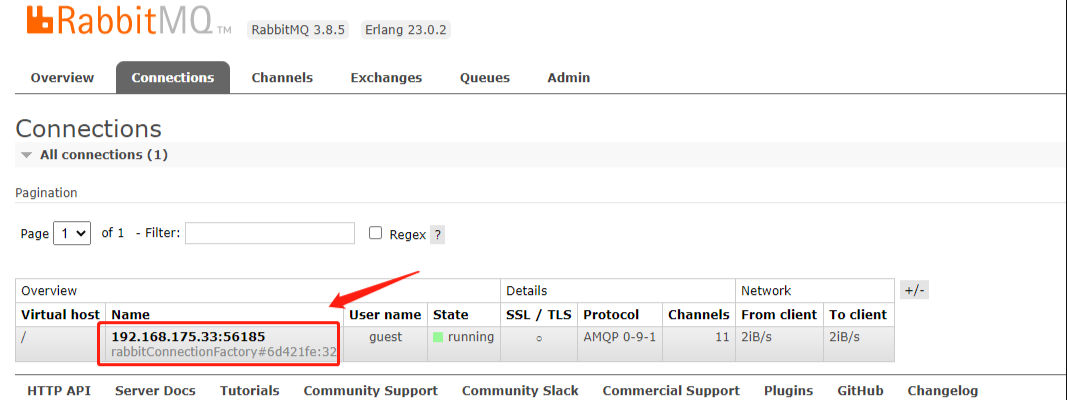This screenshot has width=1067, height=400.
Task: Focus the Filter input field
Action: pos(270,233)
